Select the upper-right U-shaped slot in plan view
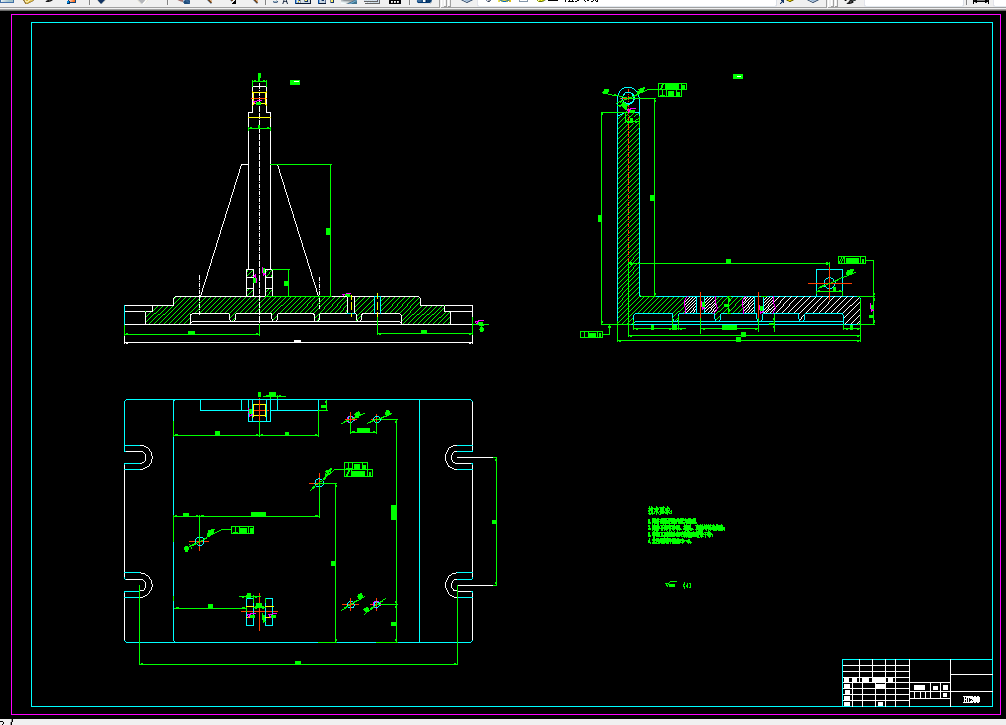 click(x=459, y=457)
